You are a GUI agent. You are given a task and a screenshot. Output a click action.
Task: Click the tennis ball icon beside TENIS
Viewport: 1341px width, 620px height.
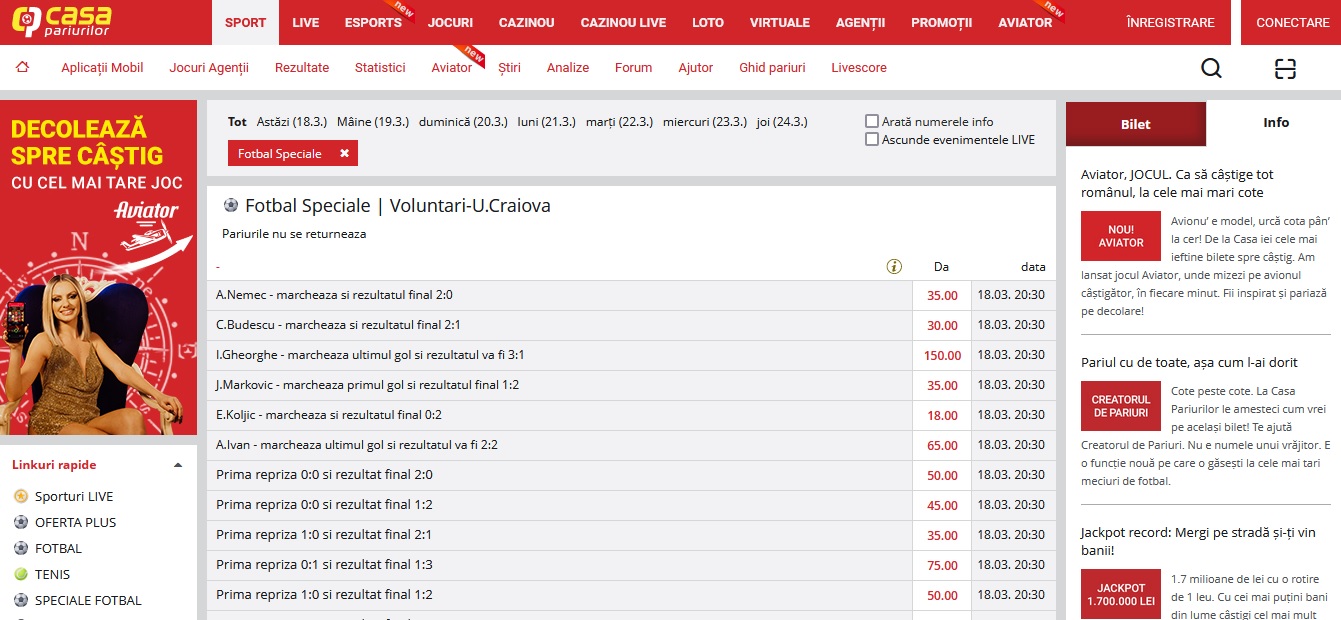[21, 574]
